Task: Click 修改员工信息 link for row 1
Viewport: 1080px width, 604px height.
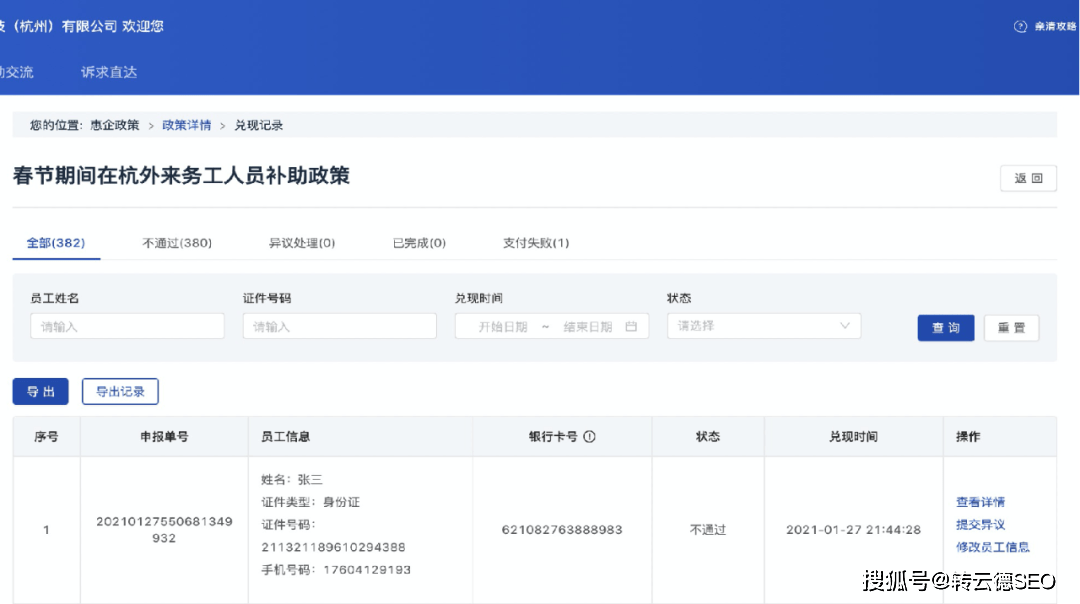Action: 993,548
